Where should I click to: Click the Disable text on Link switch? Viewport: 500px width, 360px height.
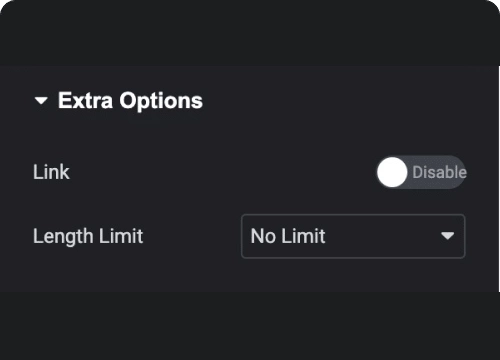point(439,172)
